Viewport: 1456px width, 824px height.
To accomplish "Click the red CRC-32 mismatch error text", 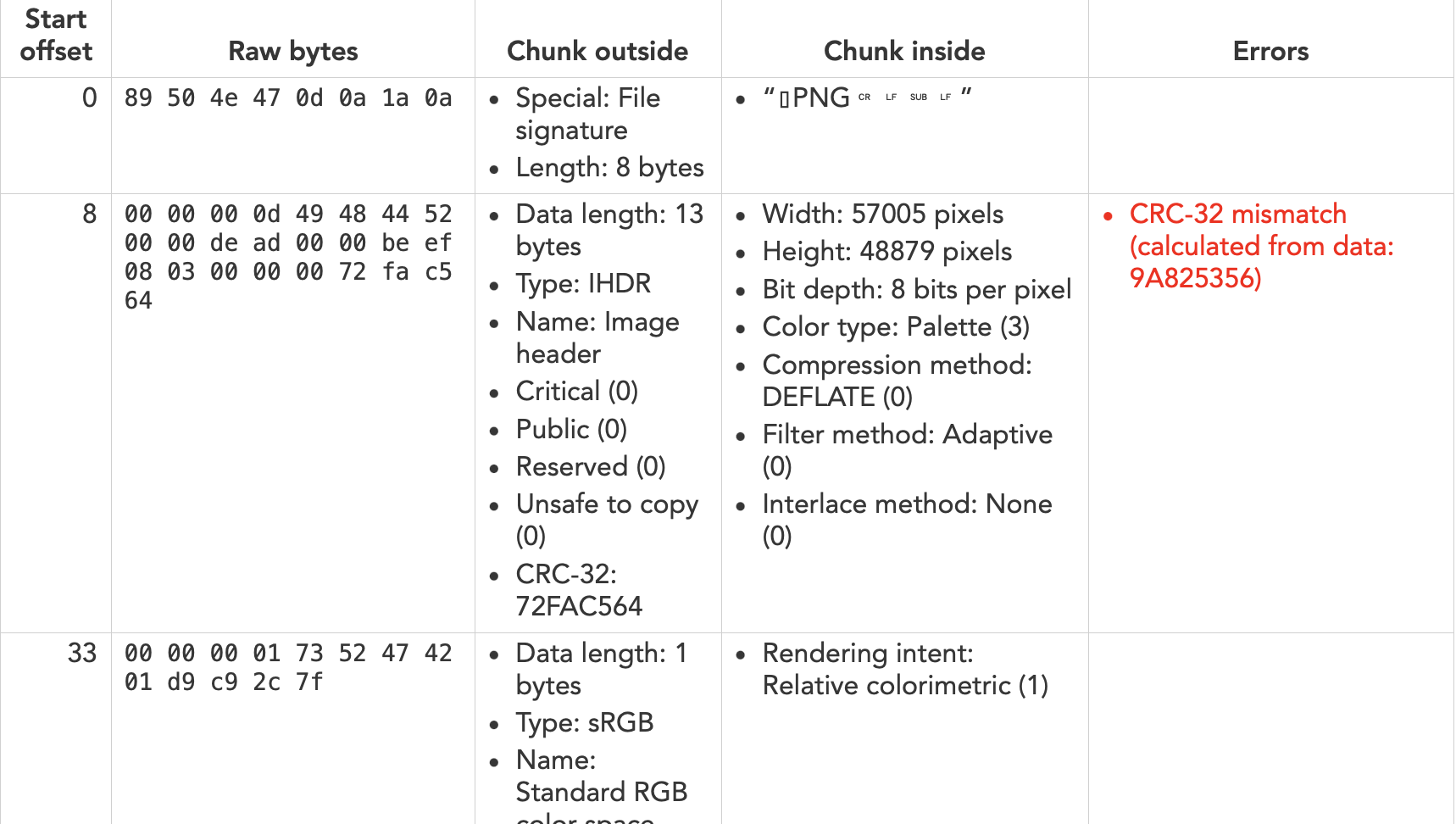I will (1261, 246).
